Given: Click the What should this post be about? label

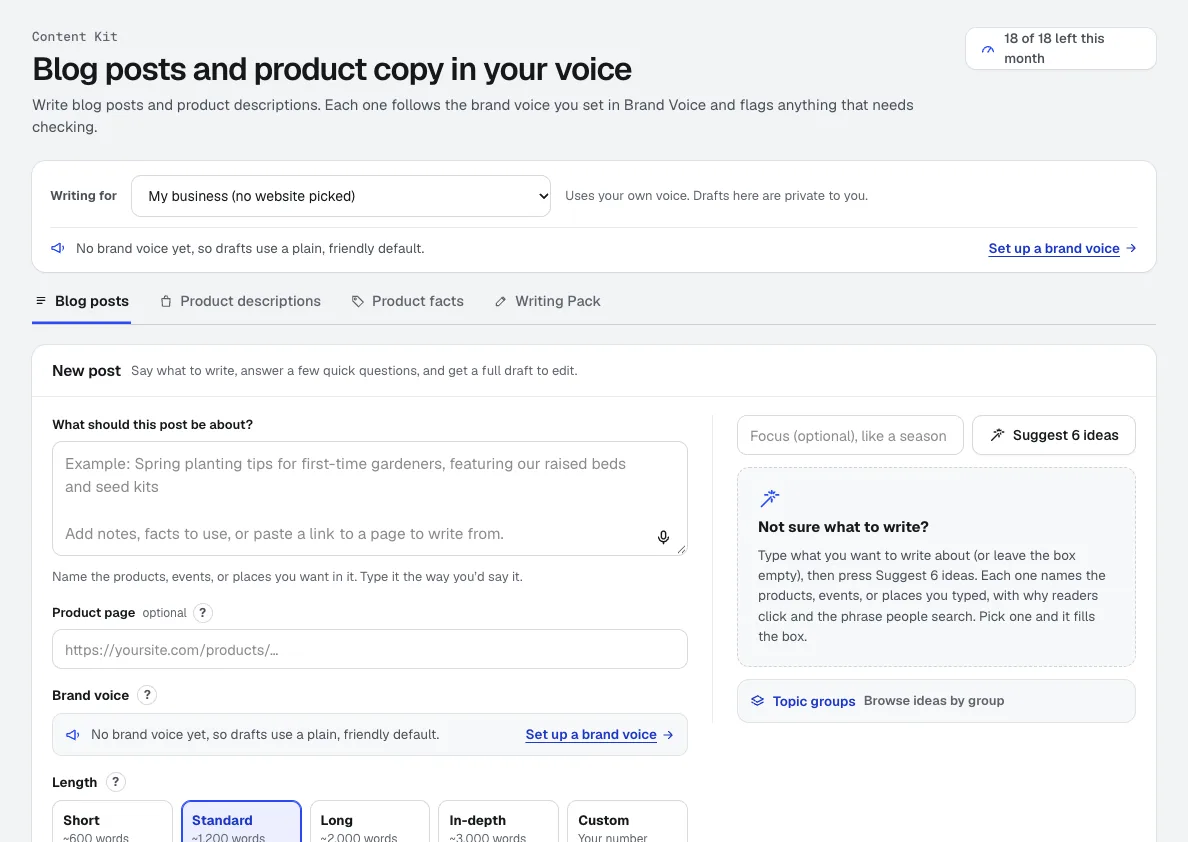Looking at the screenshot, I should pyautogui.click(x=152, y=424).
